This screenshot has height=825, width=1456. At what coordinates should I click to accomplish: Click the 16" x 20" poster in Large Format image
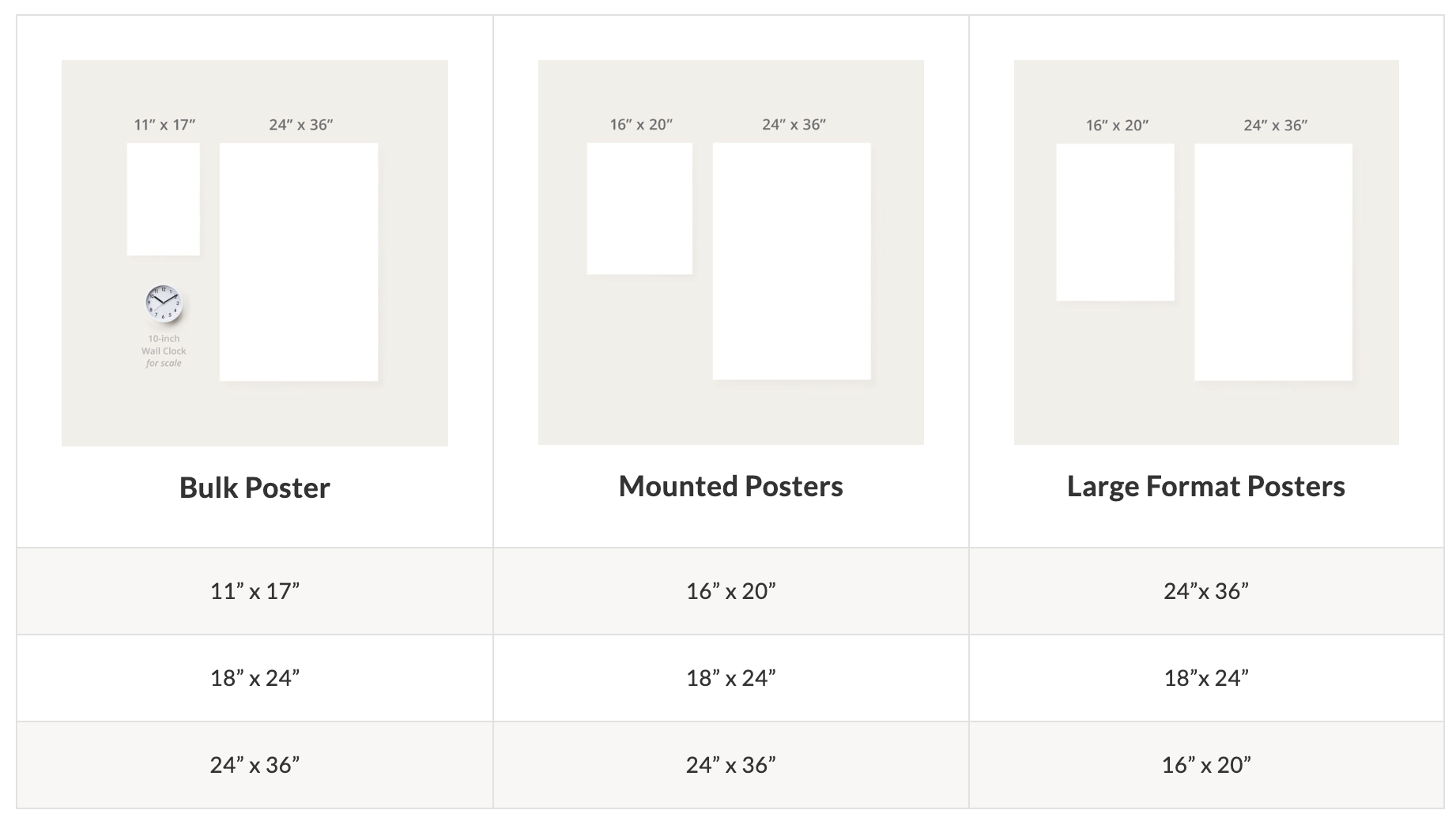[1115, 222]
